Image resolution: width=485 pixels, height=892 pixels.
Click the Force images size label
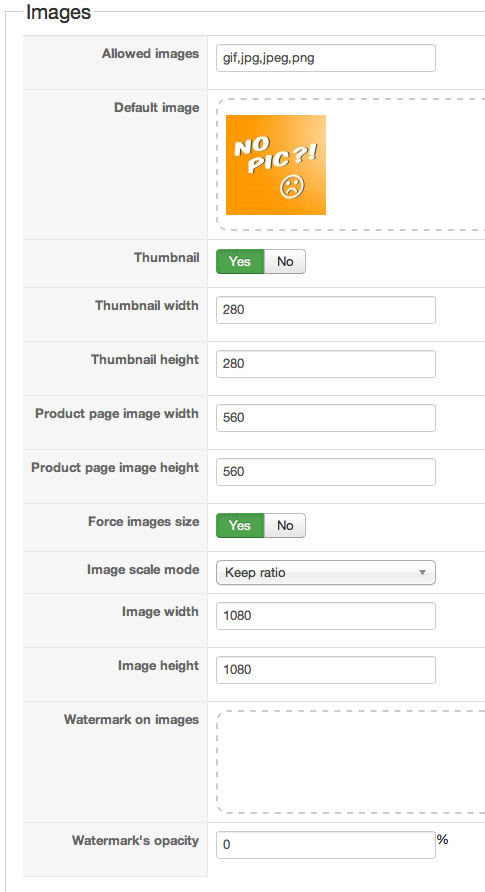click(144, 522)
